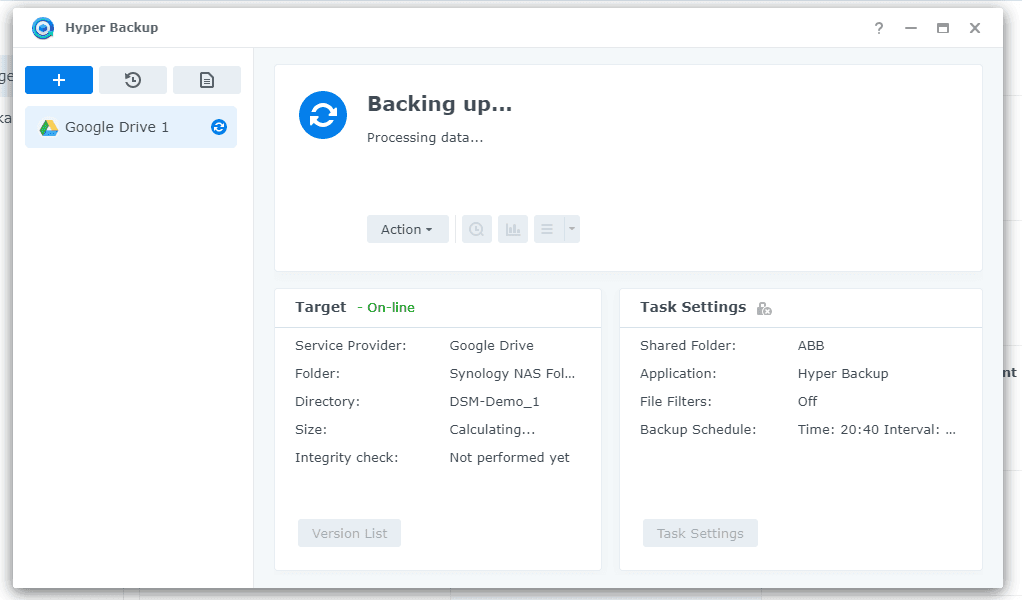Open the backup explorer clock-magnifier icon
Image resolution: width=1022 pixels, height=600 pixels.
point(477,229)
